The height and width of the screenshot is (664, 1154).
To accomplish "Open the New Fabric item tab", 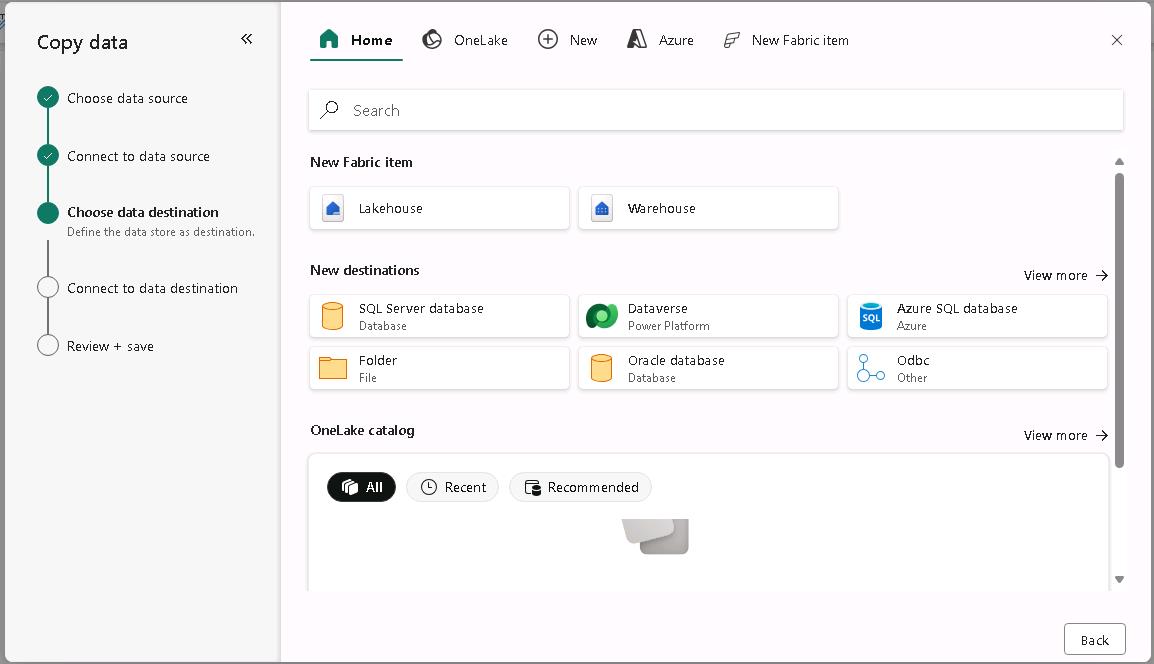I will (786, 40).
